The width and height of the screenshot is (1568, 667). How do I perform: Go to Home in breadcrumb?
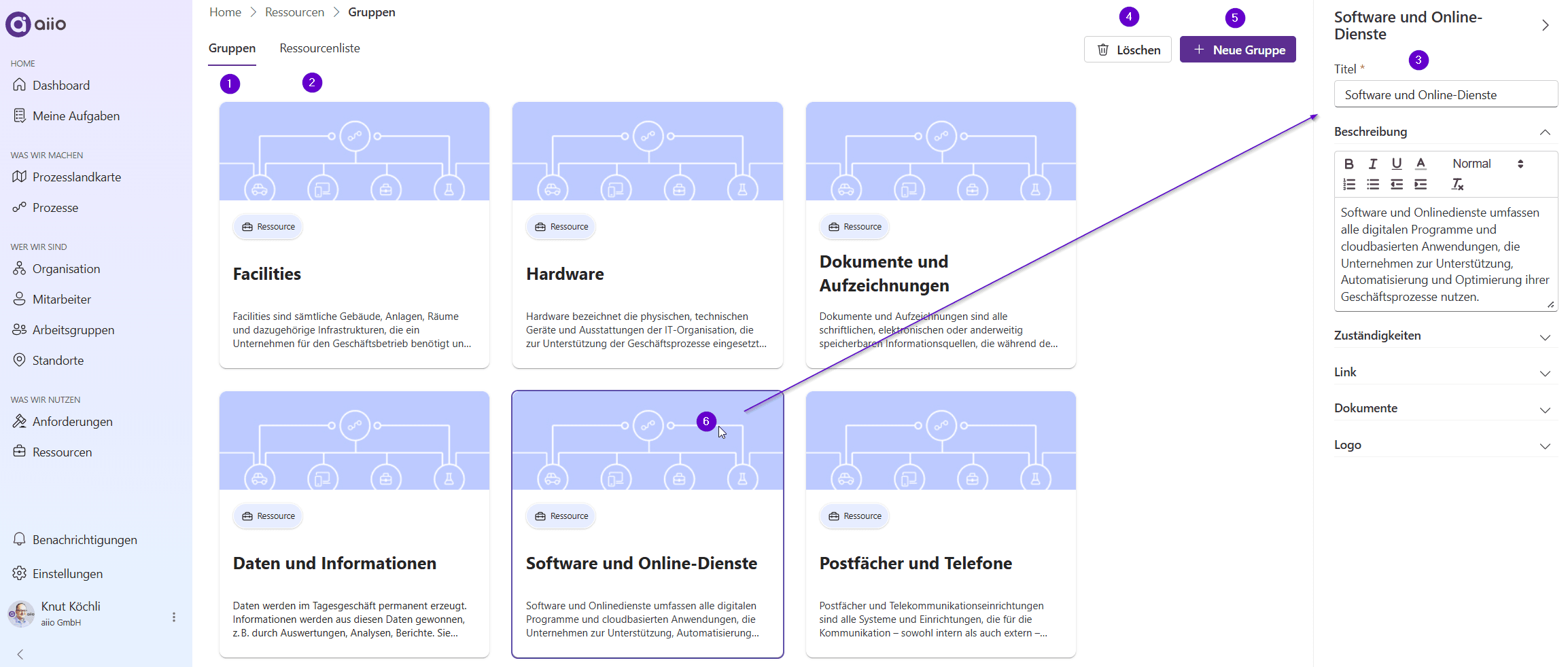coord(225,12)
